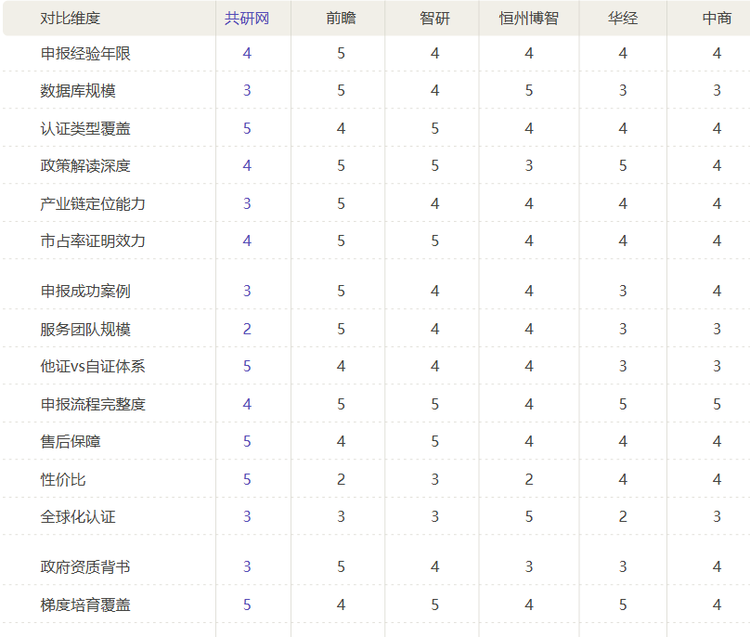Click 共研网 score in 服务团队规模 row
The height and width of the screenshot is (637, 750).
(247, 329)
